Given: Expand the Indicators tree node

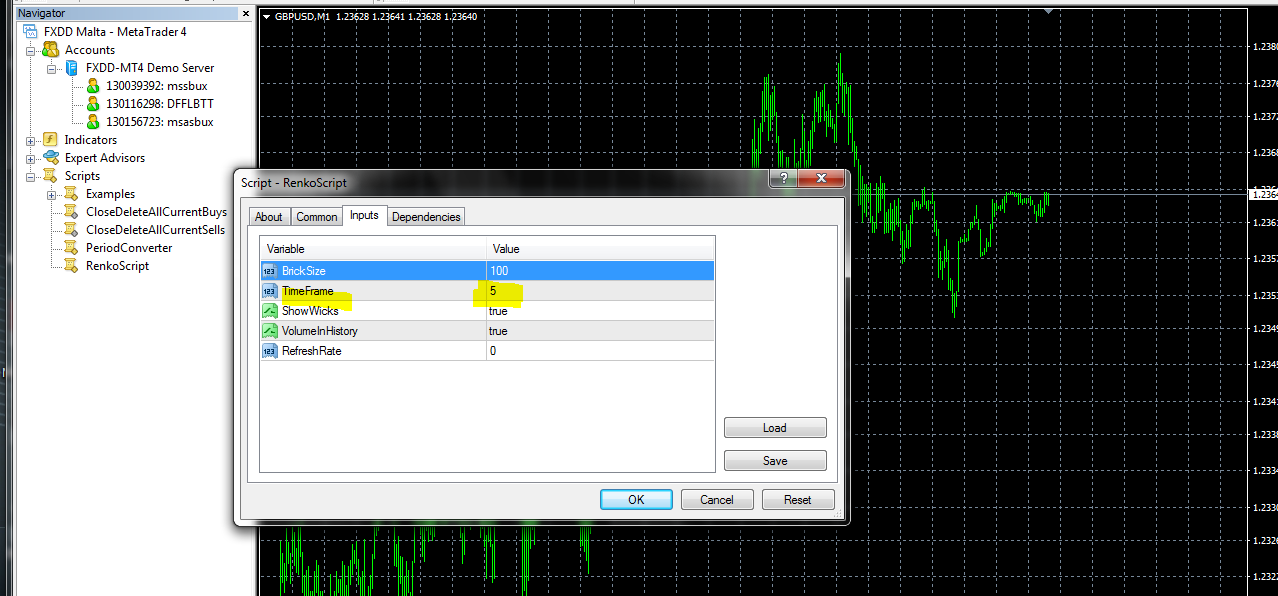Looking at the screenshot, I should point(31,140).
